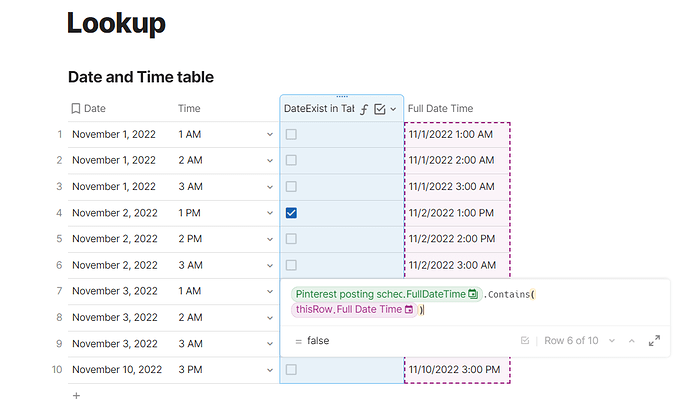Select the Full Date Time column header
This screenshot has width=690, height=407.
(x=440, y=109)
